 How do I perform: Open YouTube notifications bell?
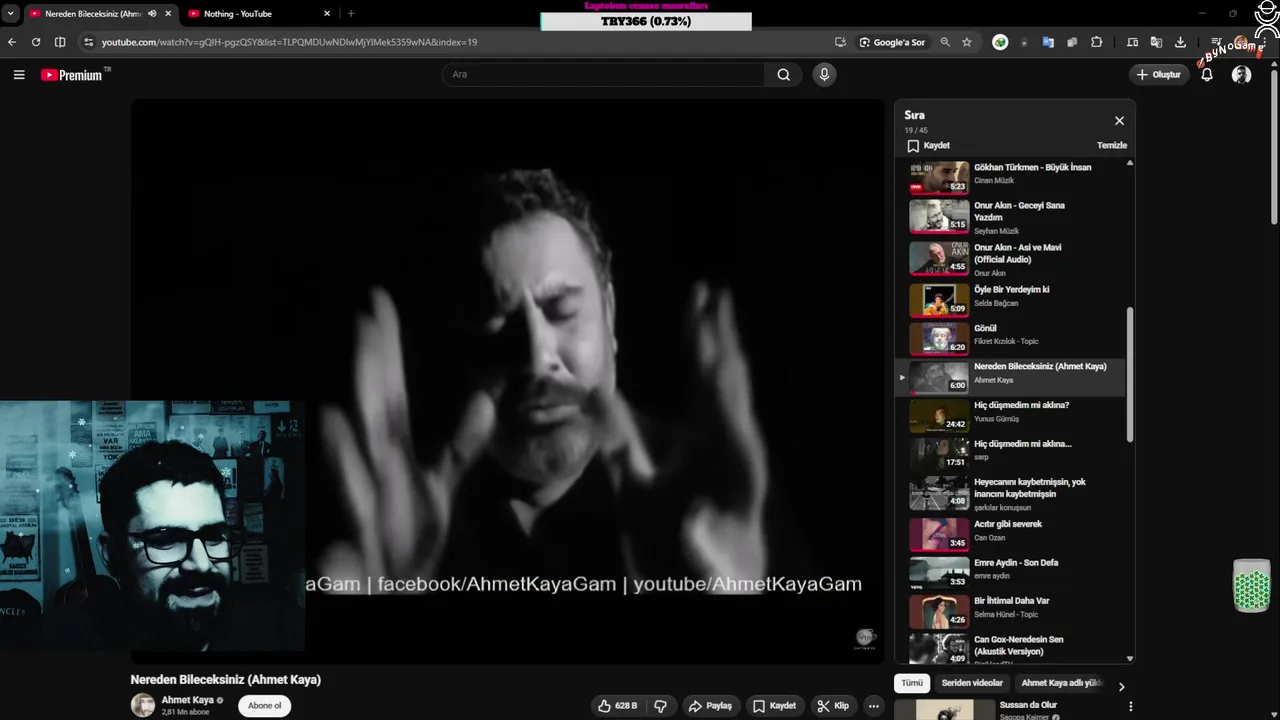click(x=1207, y=75)
